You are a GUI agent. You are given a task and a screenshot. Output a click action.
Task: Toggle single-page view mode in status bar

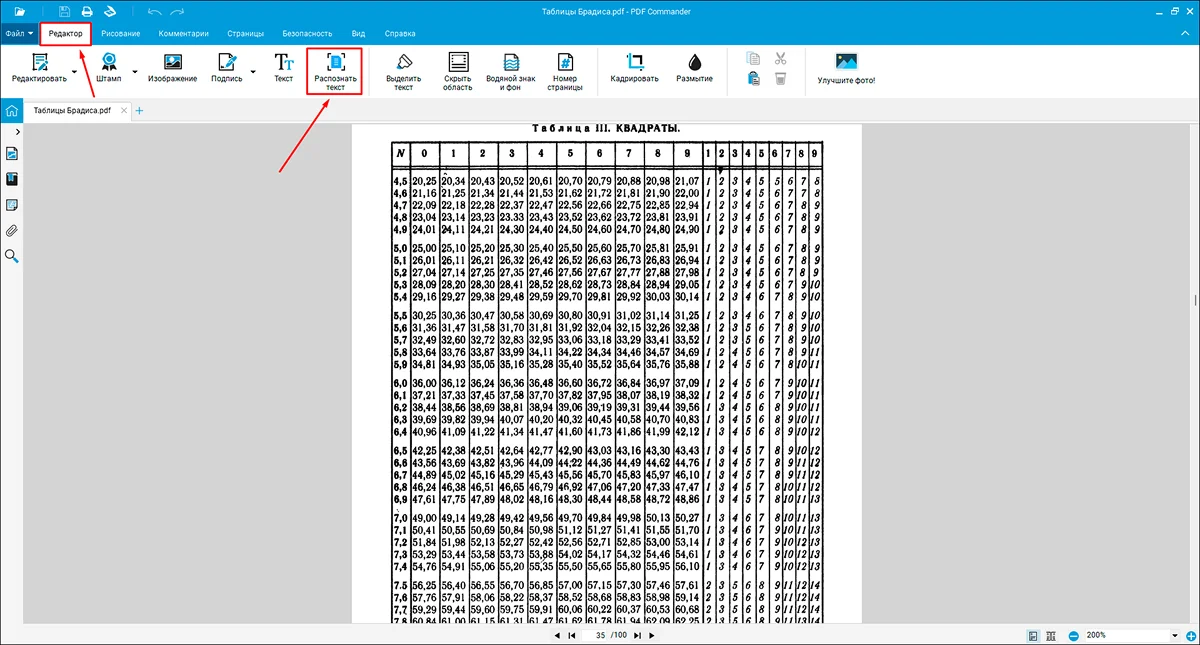(x=1032, y=635)
